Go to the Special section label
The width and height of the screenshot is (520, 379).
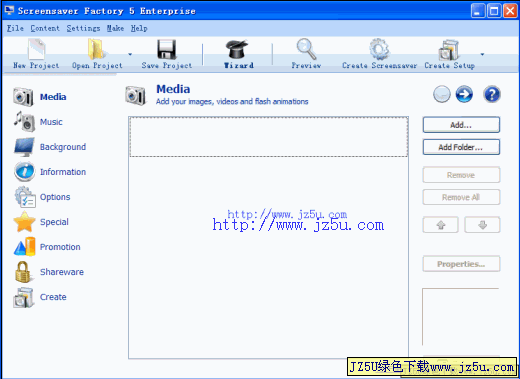click(54, 222)
